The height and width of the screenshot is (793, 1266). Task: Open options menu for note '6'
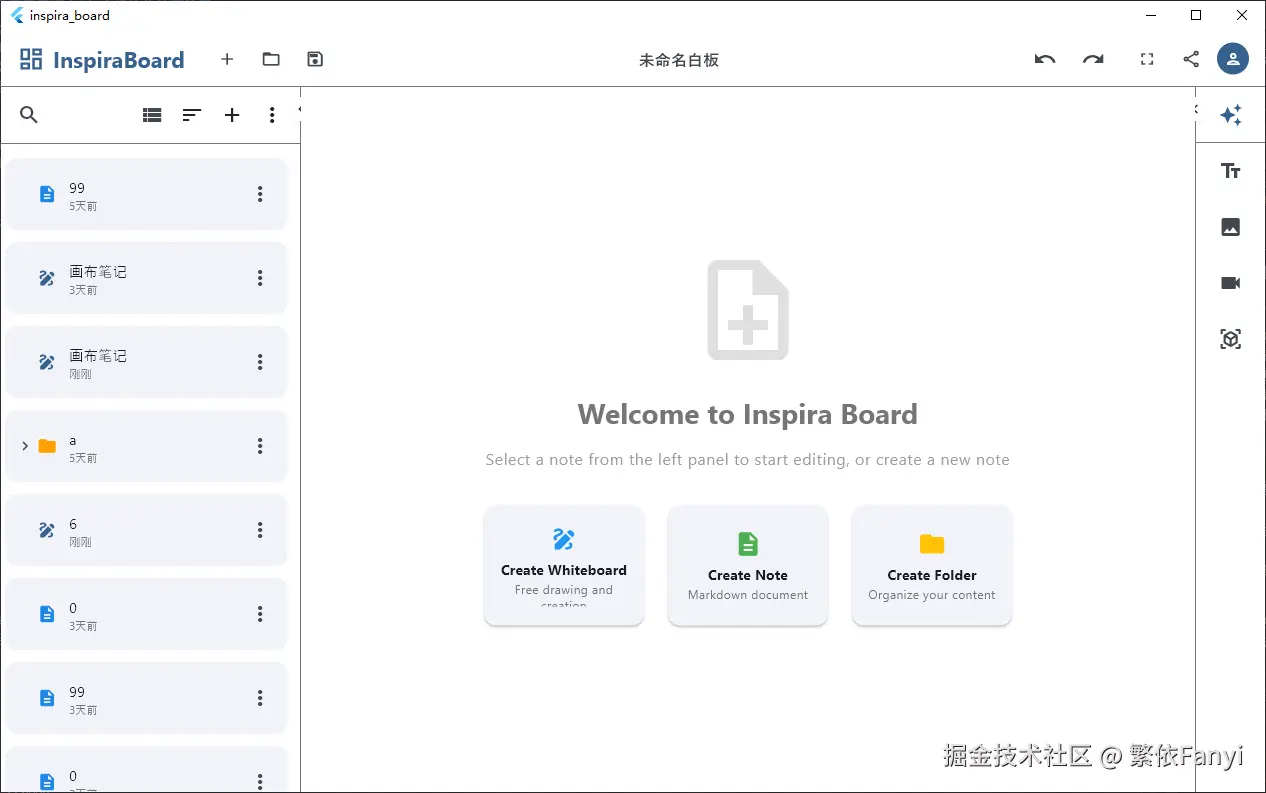coord(260,530)
